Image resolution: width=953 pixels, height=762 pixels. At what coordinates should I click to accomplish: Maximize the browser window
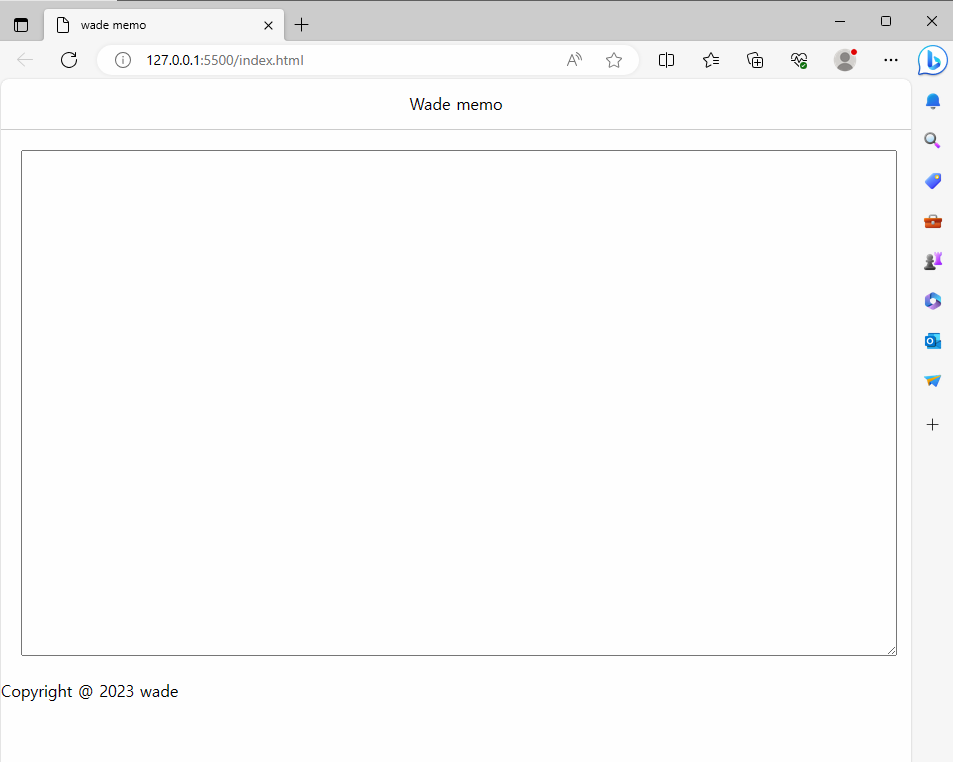(886, 21)
